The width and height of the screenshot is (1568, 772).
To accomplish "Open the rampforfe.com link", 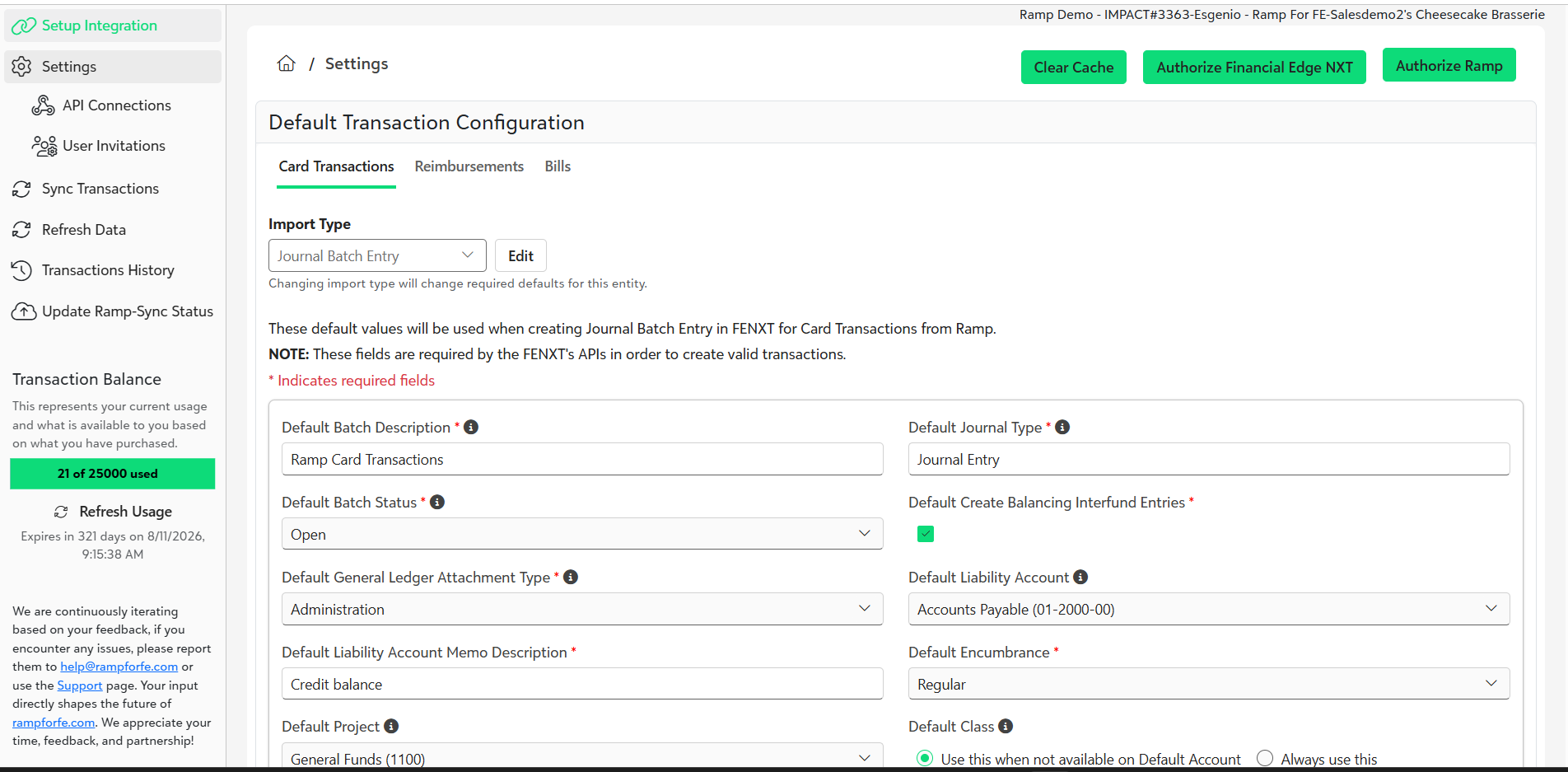I will pos(54,723).
